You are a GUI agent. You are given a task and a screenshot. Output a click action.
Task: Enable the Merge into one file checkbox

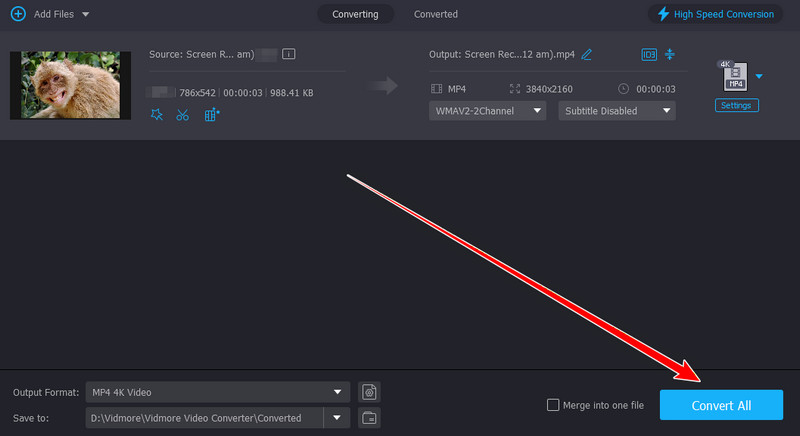tap(554, 405)
